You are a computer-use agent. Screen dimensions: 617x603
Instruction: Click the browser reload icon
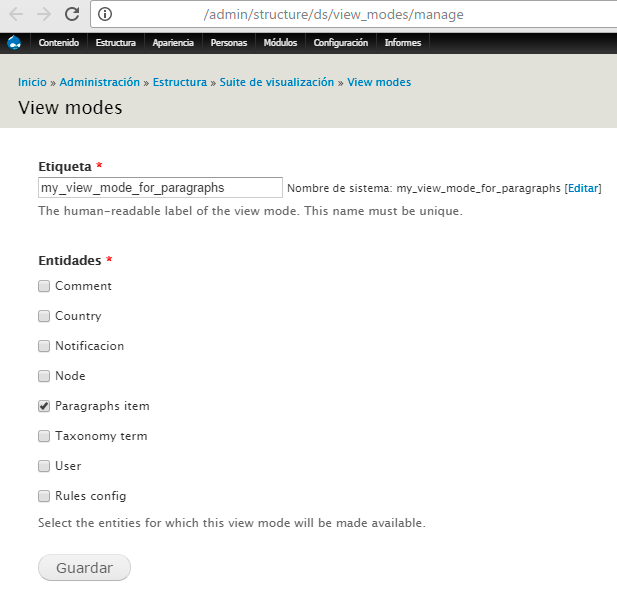[x=72, y=14]
